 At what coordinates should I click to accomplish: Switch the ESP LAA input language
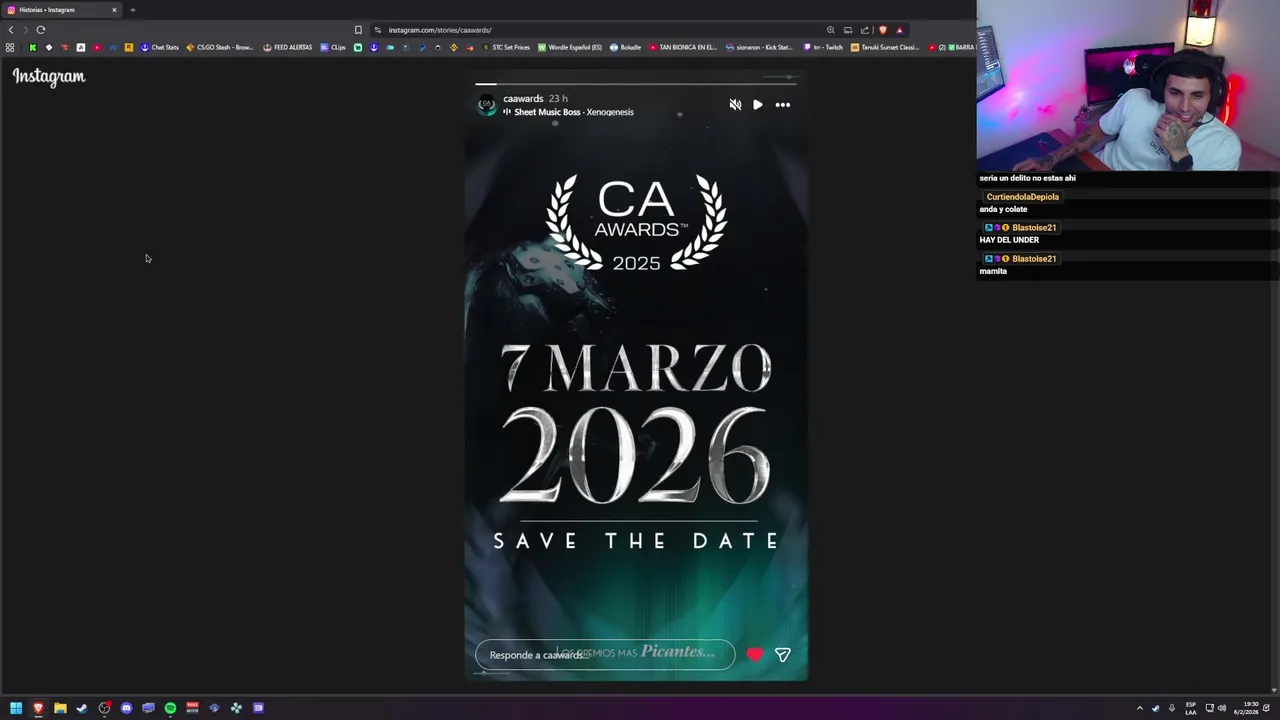[1191, 708]
